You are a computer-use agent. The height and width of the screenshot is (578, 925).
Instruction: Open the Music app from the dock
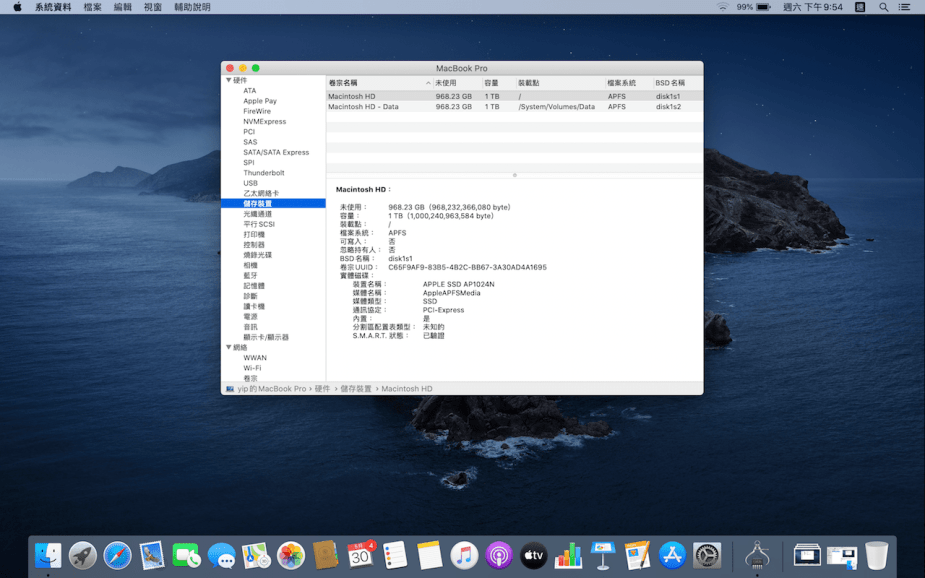pos(464,555)
